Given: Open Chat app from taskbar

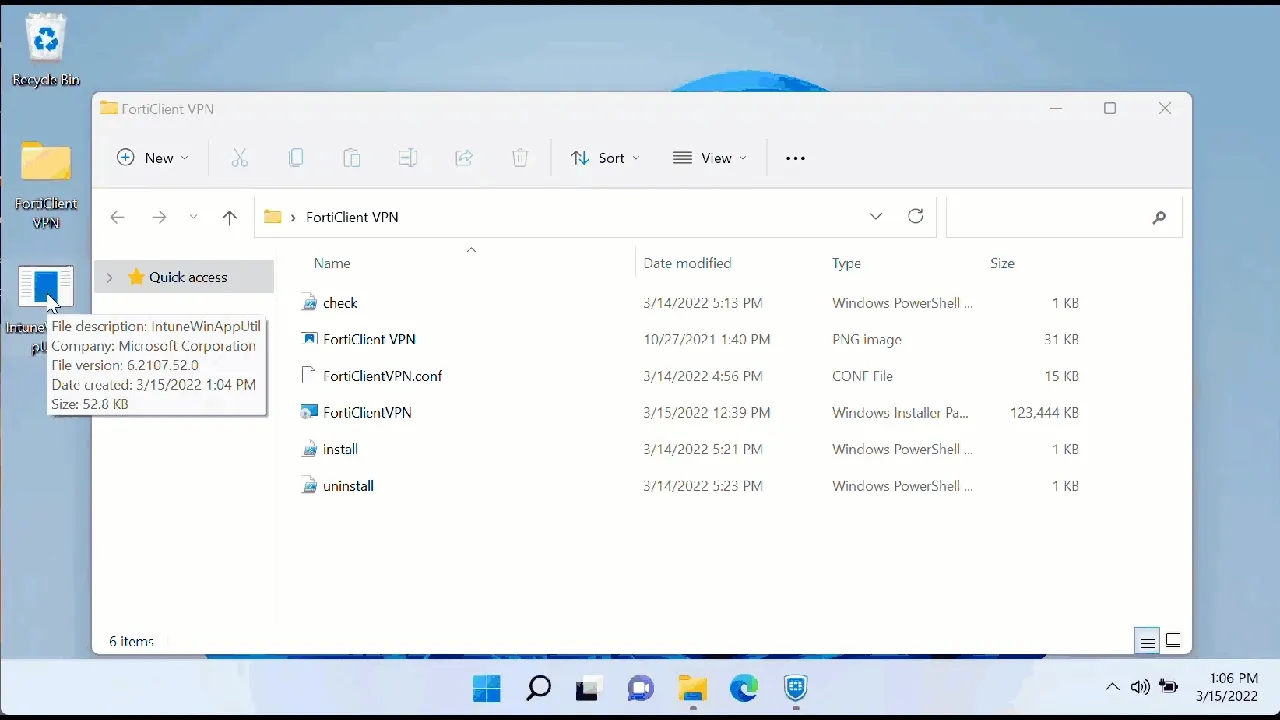Looking at the screenshot, I should click(640, 688).
